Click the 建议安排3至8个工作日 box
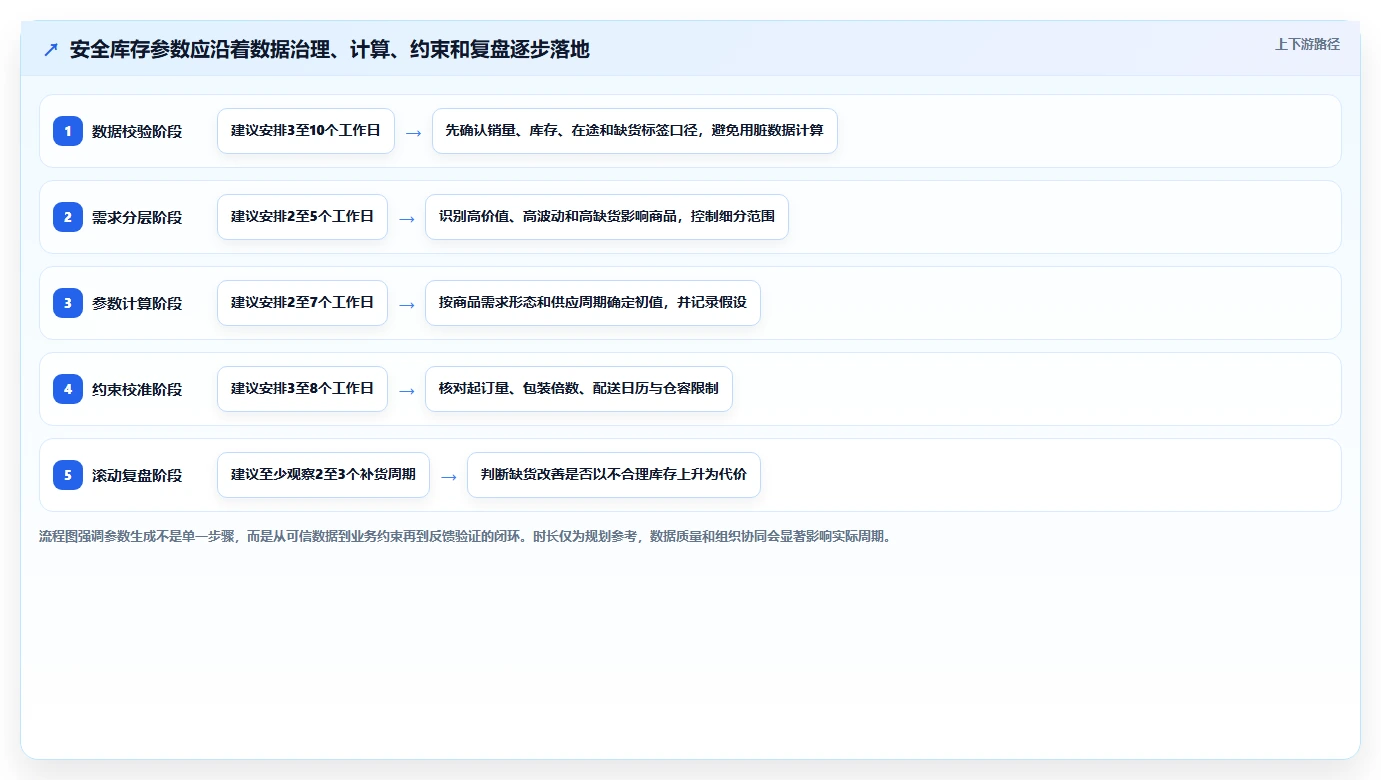Screen dimensions: 1381x780 click(x=302, y=389)
